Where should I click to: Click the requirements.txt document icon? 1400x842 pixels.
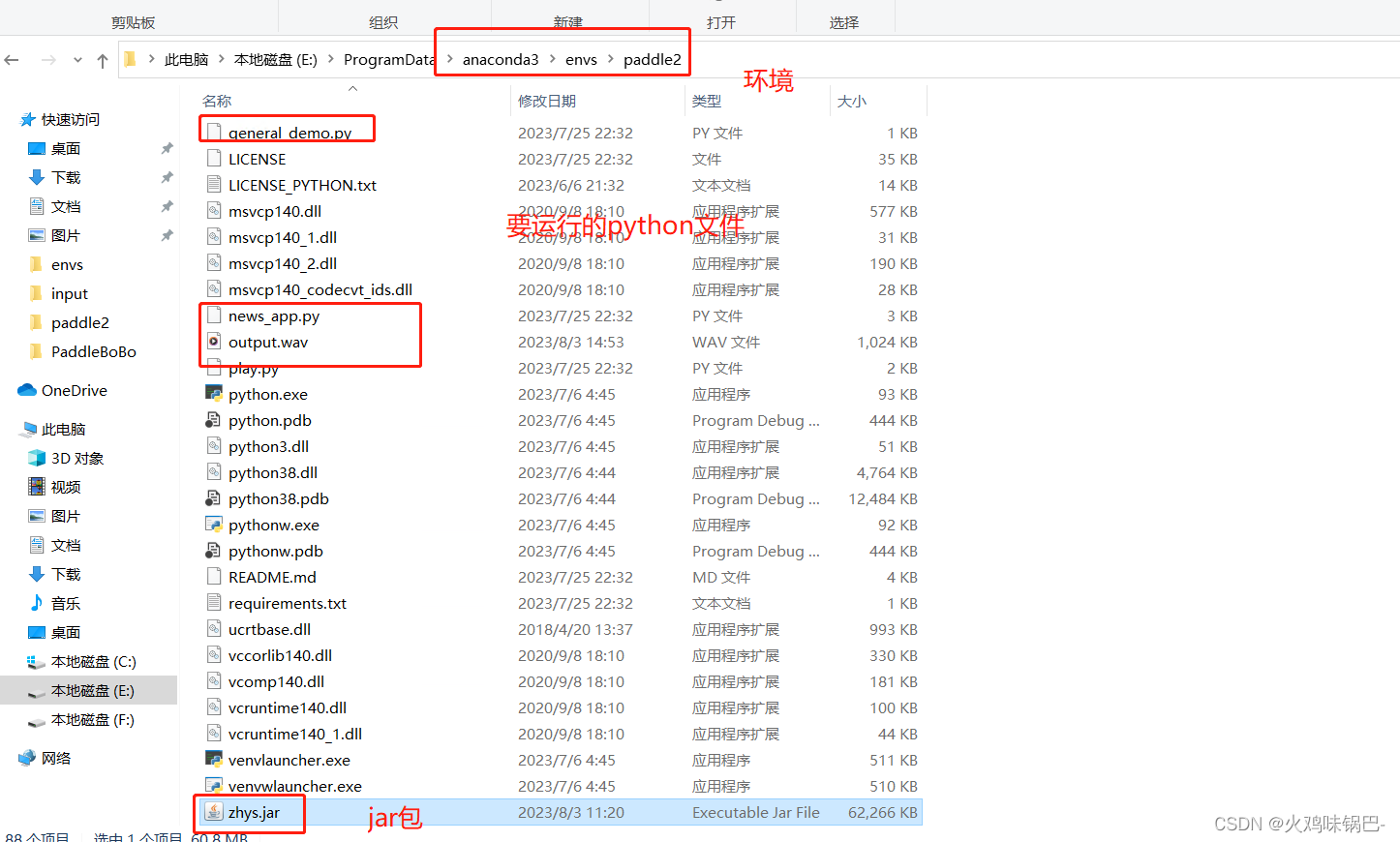[x=214, y=603]
